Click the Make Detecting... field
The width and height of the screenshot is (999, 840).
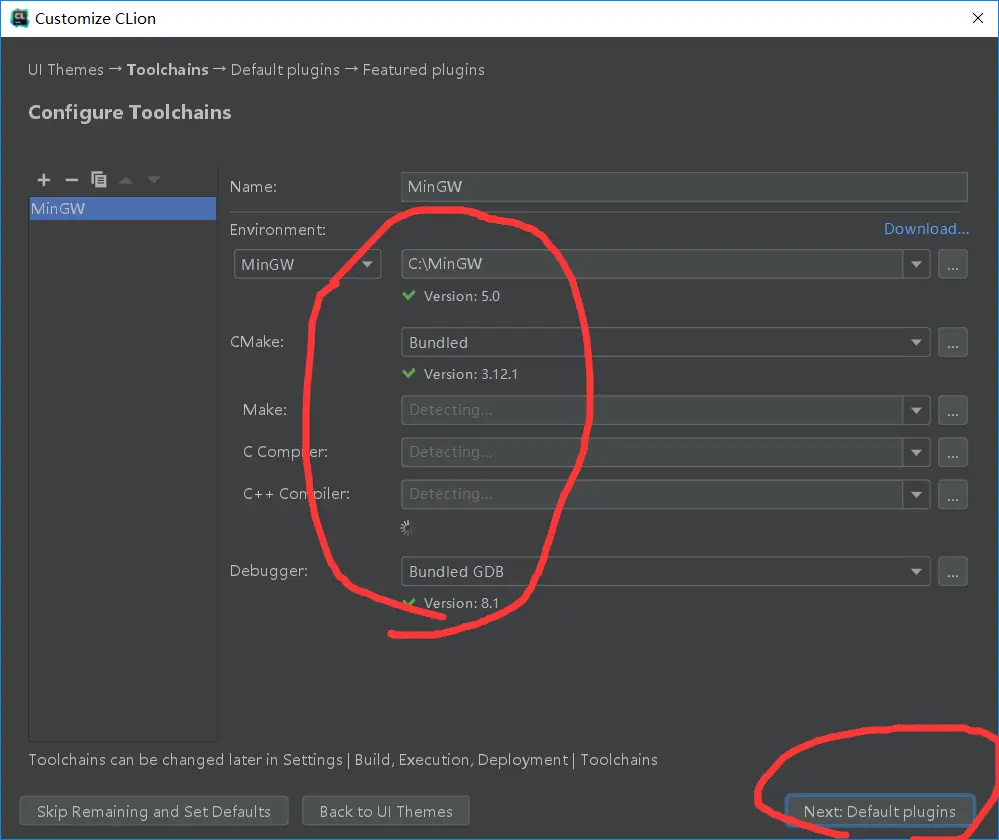point(652,410)
